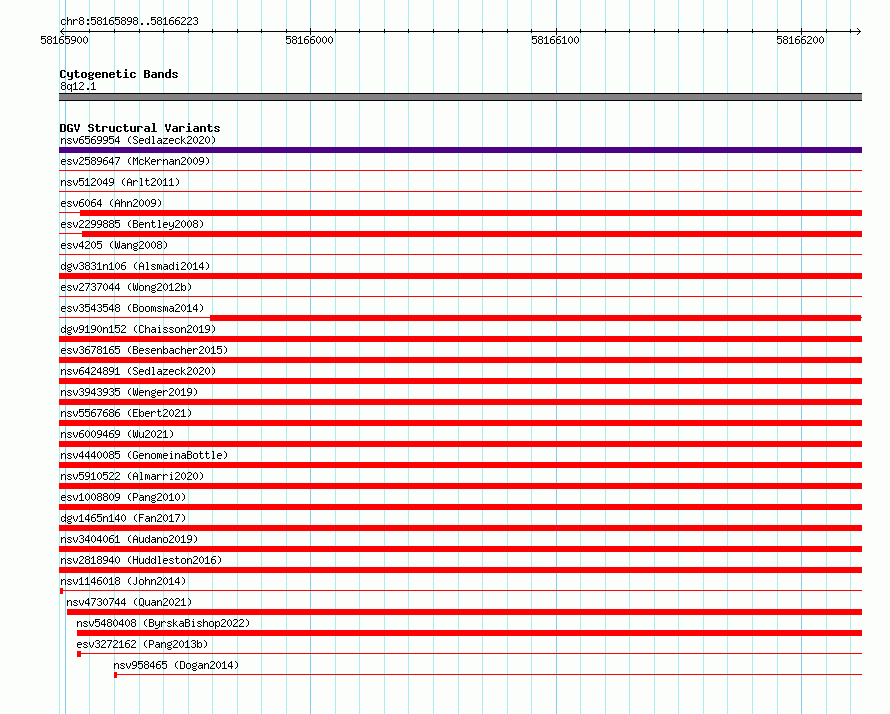Image resolution: width=890 pixels, height=714 pixels.
Task: Open variant esv4205 (Wang2008)
Action: click(114, 245)
